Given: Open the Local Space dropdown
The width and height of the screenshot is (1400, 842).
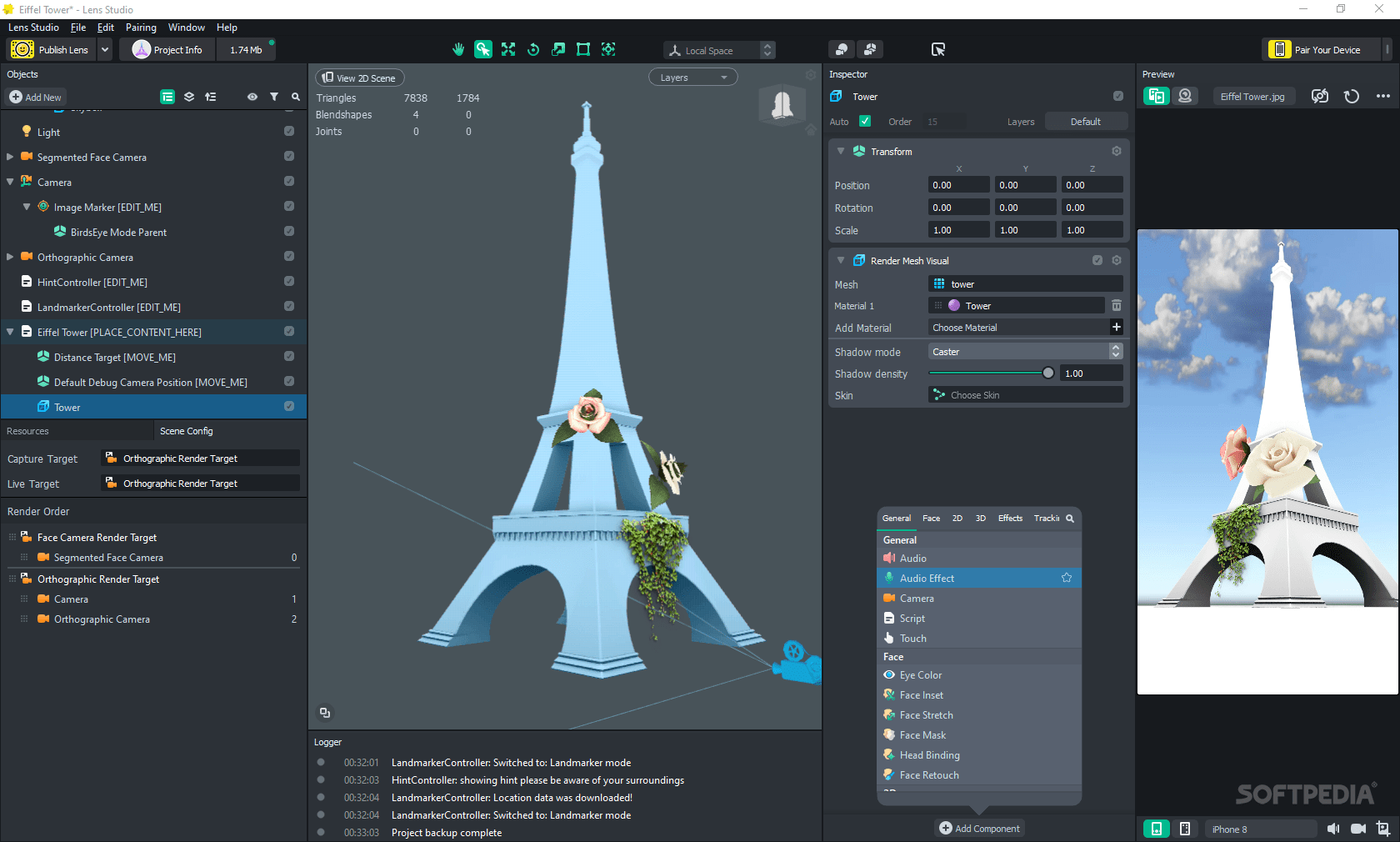Looking at the screenshot, I should [718, 50].
